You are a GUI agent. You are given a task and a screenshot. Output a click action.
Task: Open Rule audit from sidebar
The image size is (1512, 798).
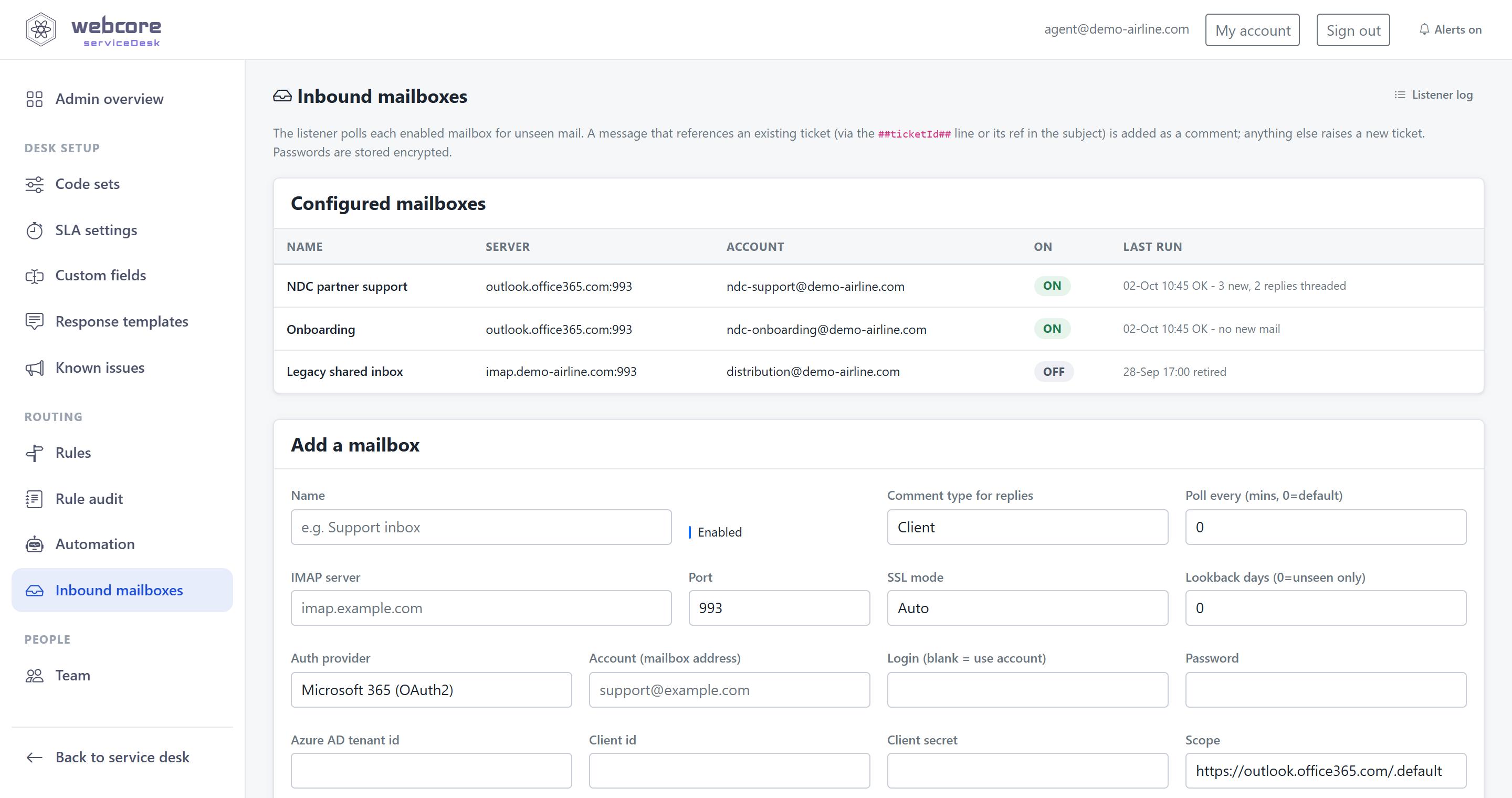(122, 499)
